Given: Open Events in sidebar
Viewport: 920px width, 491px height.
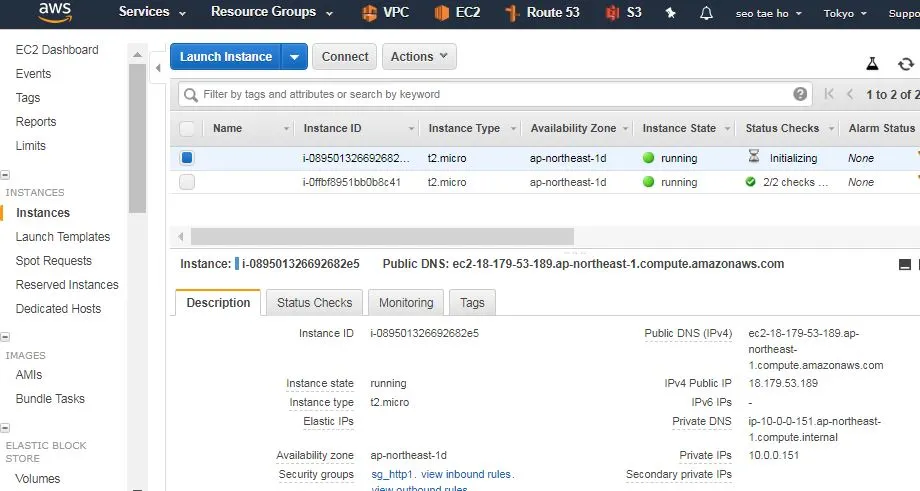Looking at the screenshot, I should point(33,74).
